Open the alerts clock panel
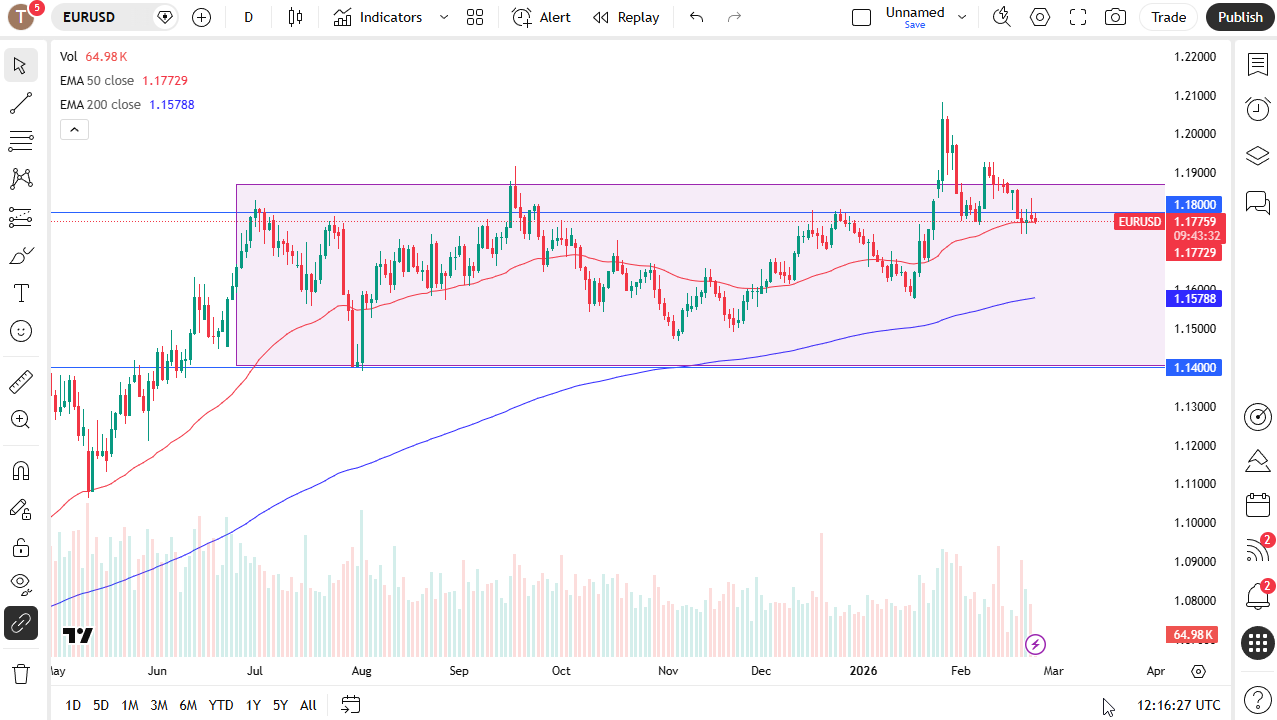This screenshot has width=1277, height=720. [1257, 110]
